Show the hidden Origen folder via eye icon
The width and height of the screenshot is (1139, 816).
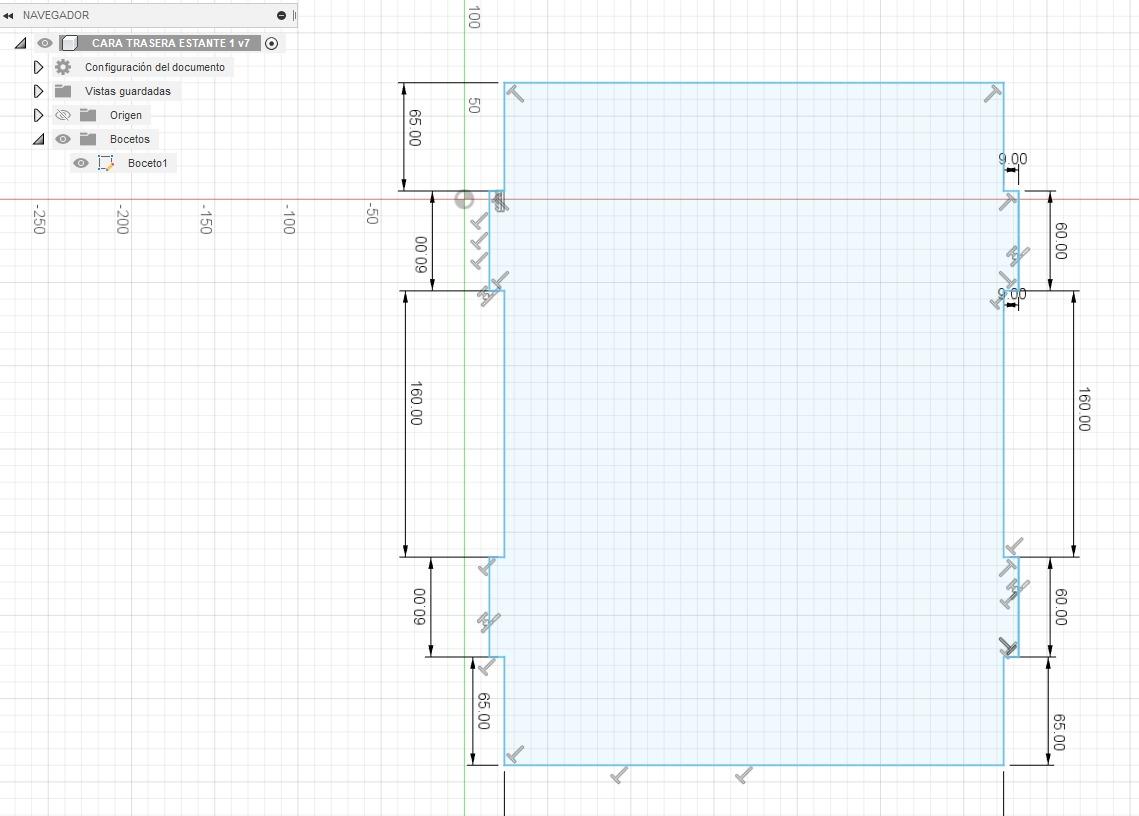(63, 116)
